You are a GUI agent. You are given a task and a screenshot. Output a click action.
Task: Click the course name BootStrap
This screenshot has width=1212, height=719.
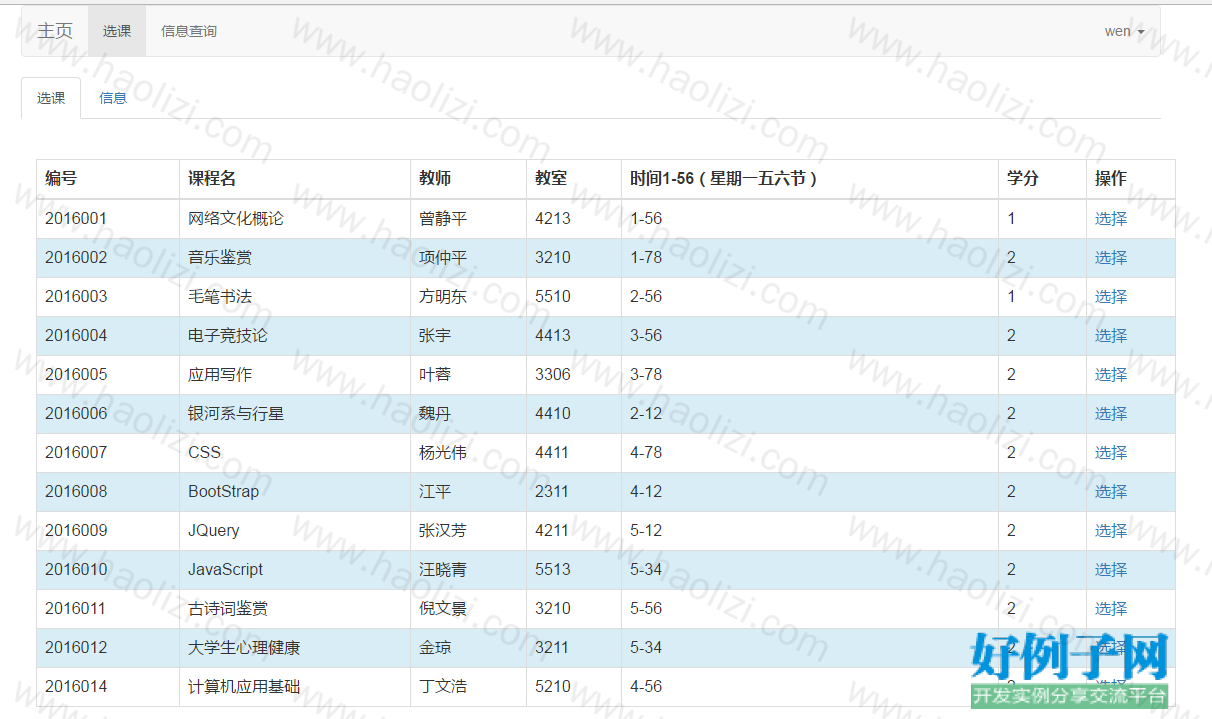tap(224, 491)
